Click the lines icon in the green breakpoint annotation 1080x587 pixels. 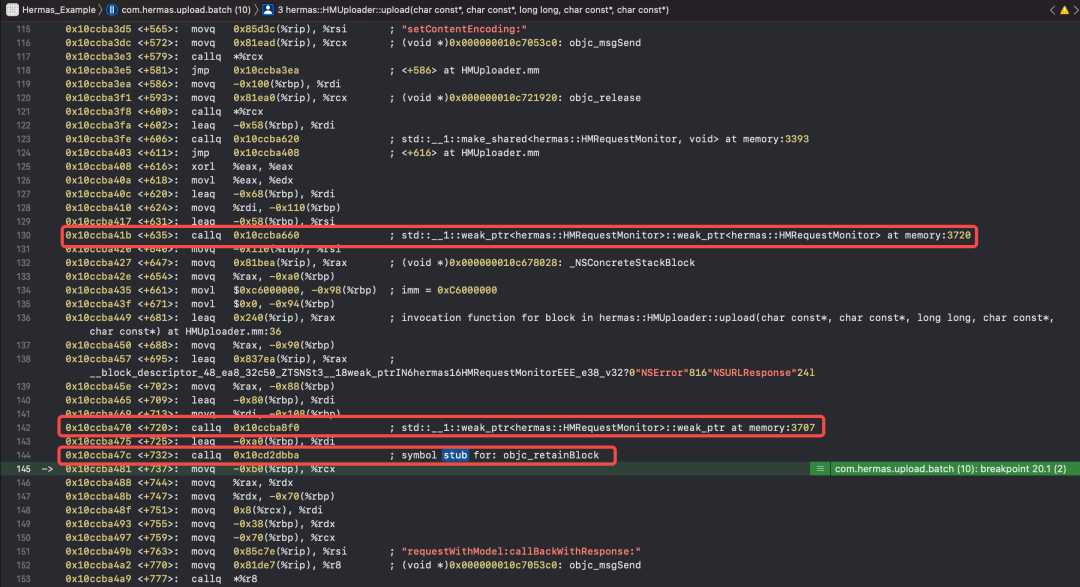(x=820, y=469)
